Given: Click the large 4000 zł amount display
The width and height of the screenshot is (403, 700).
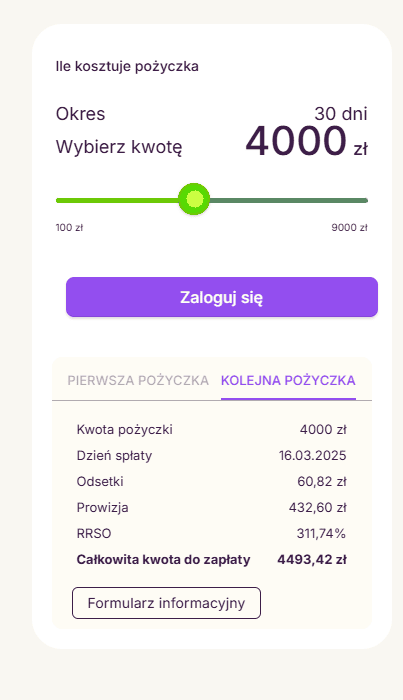Looking at the screenshot, I should pos(307,142).
